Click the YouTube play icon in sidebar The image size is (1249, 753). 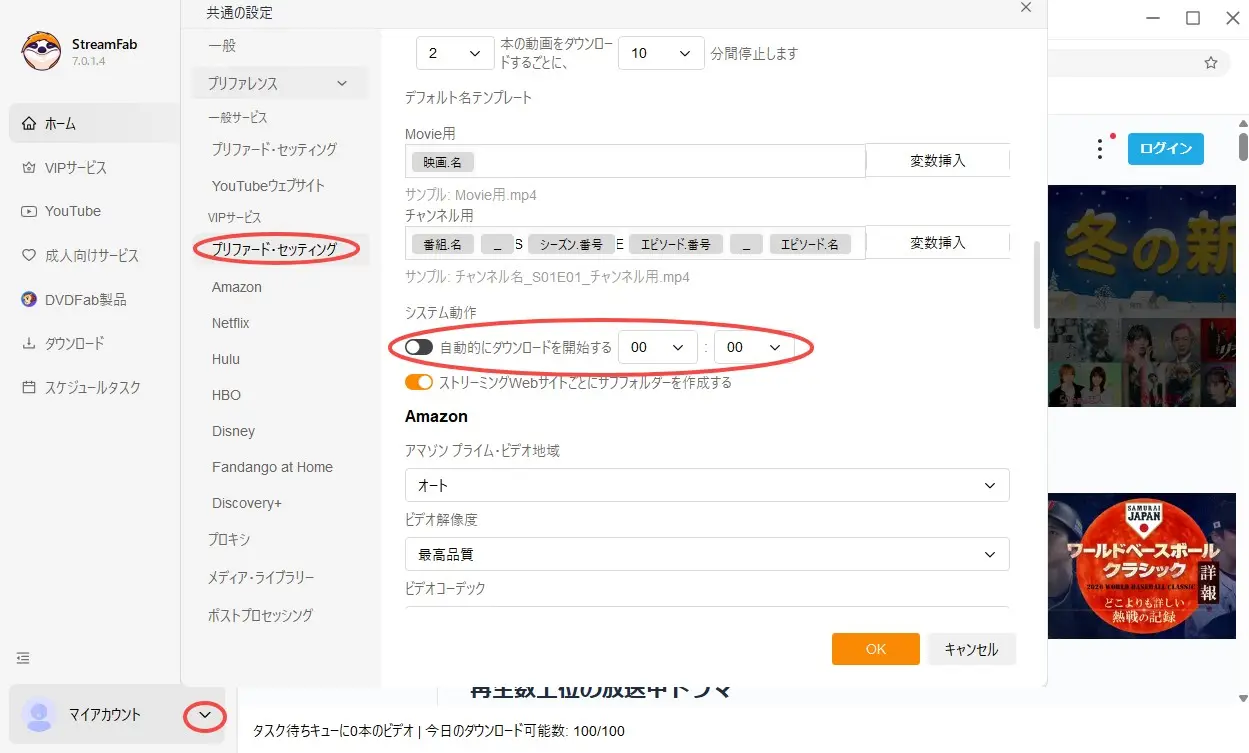(28, 211)
